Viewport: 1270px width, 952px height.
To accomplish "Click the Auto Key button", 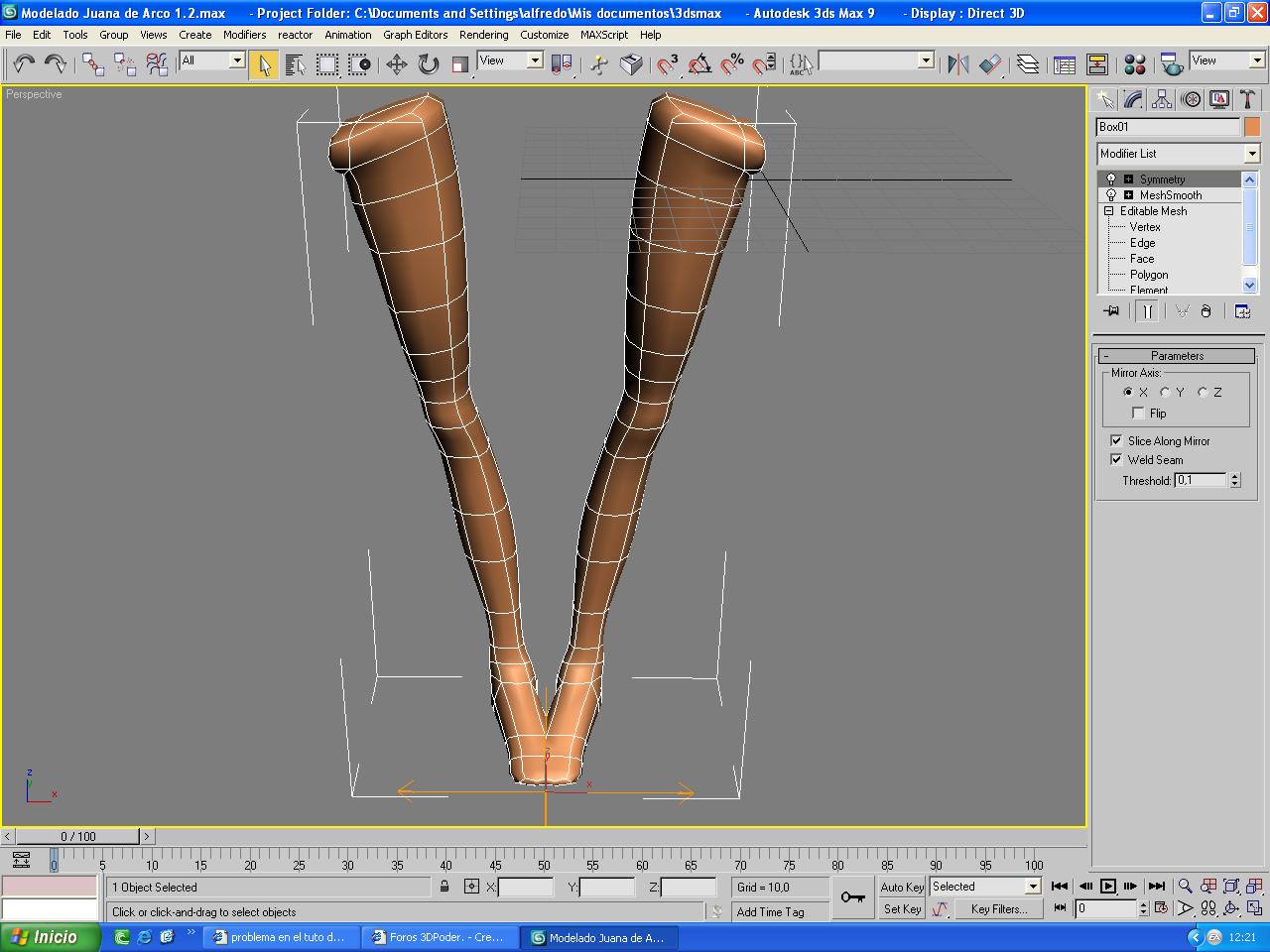I will 901,888.
